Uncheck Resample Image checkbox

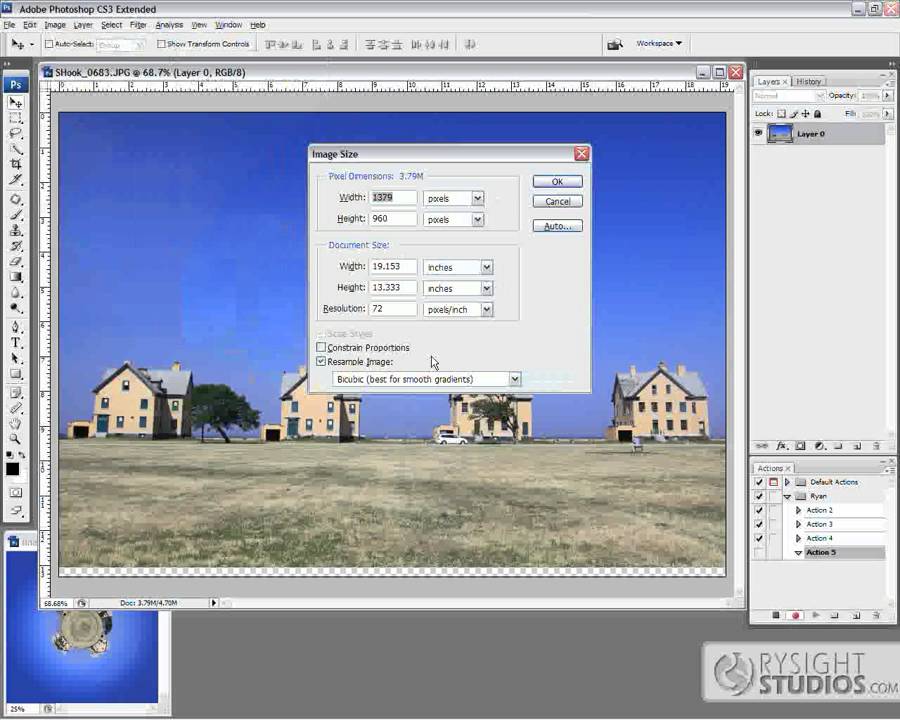321,361
